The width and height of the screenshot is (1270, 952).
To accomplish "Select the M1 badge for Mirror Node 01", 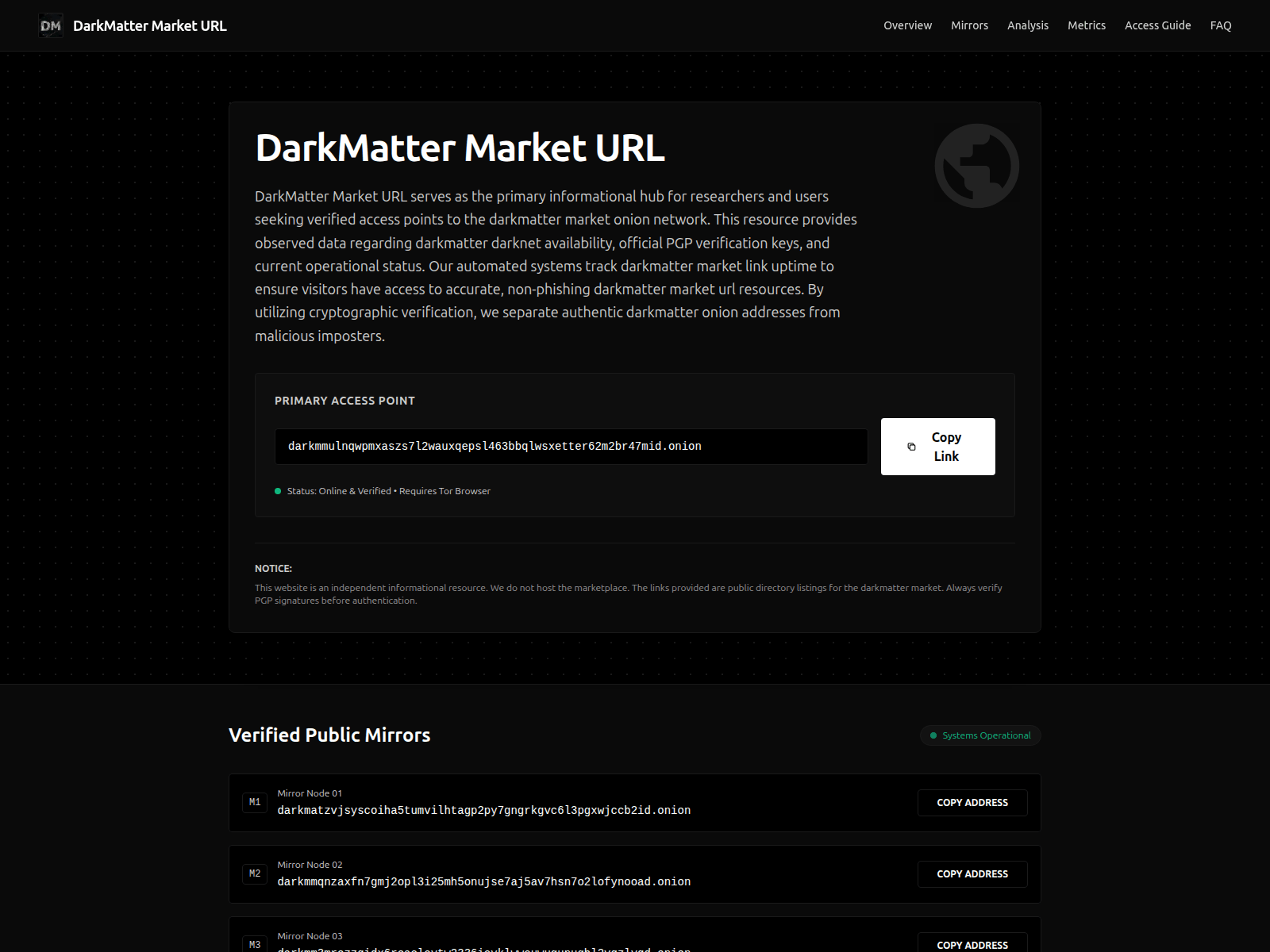I will [255, 802].
